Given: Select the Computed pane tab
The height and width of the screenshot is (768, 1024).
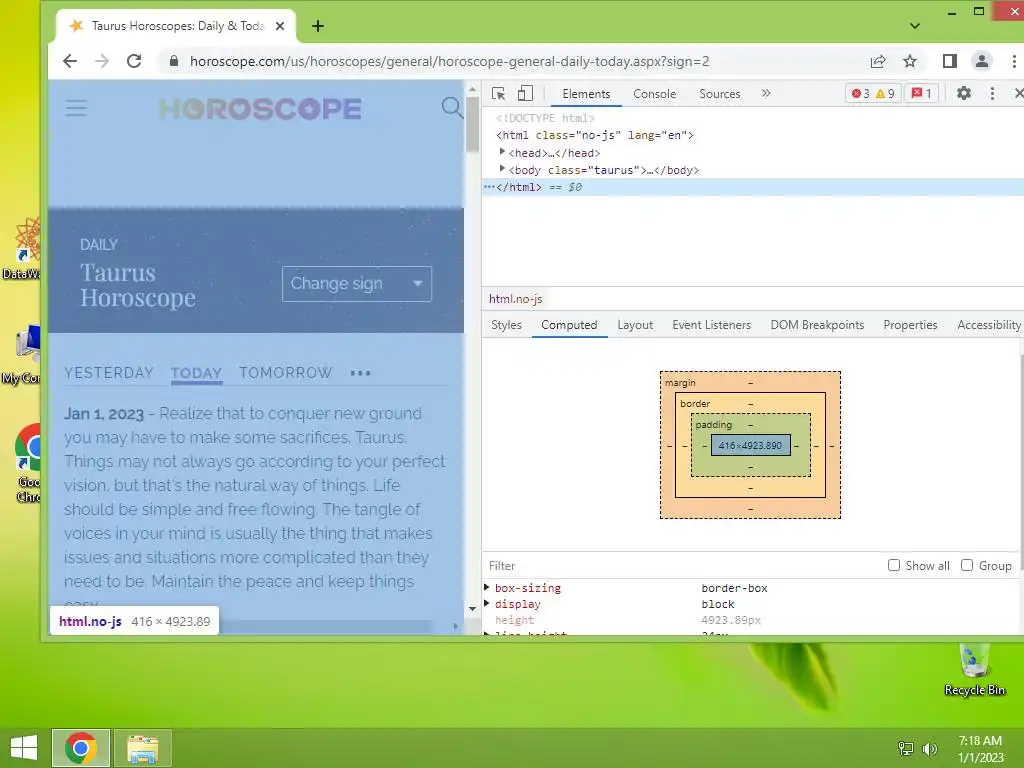Looking at the screenshot, I should (x=569, y=325).
